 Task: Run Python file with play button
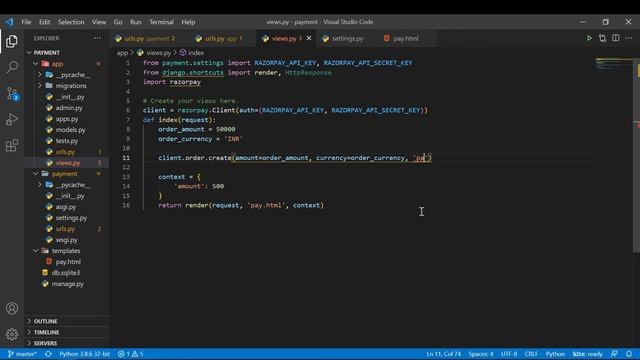[x=589, y=38]
